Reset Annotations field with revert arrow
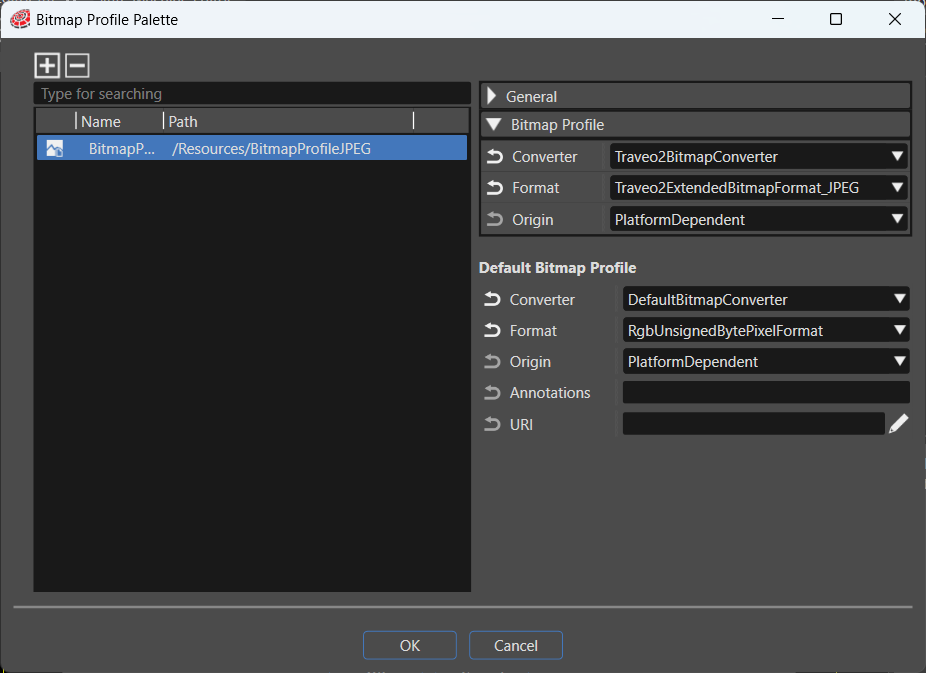The image size is (926, 673). 492,393
